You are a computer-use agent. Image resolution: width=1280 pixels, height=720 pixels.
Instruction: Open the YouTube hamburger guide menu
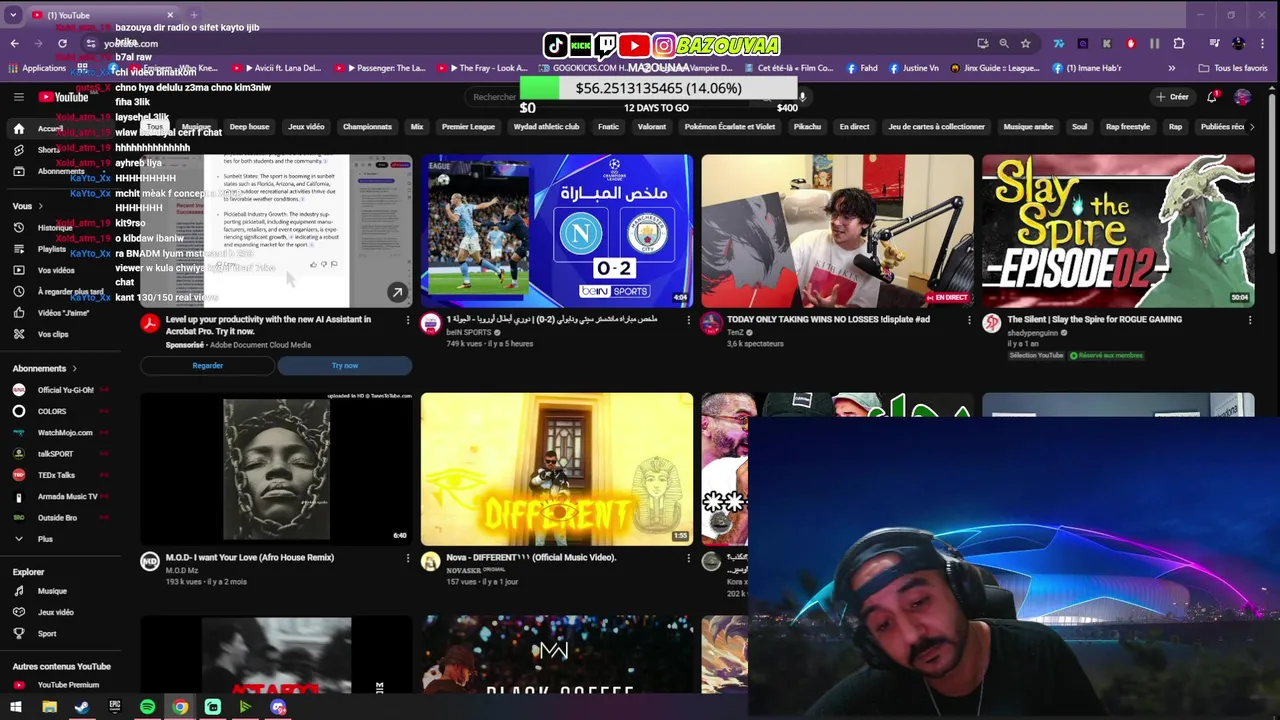coord(18,97)
